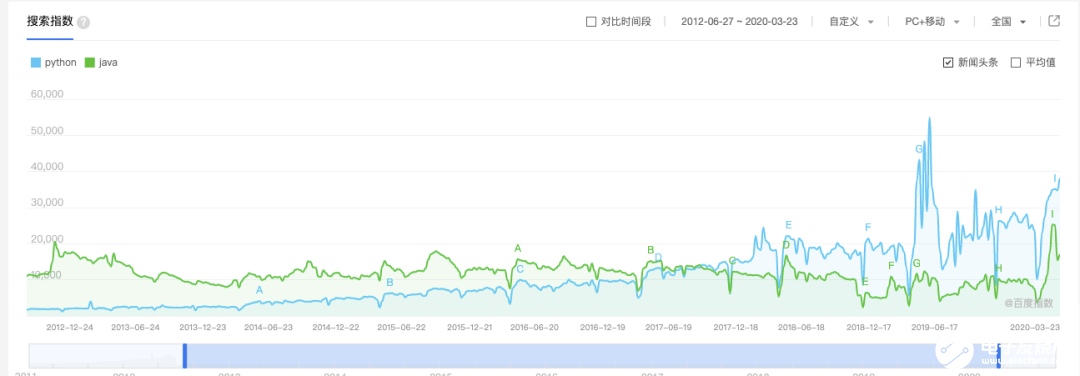Viewport: 1080px width, 376px height.
Task: Click the help question mark icon
Action: pyautogui.click(x=83, y=22)
